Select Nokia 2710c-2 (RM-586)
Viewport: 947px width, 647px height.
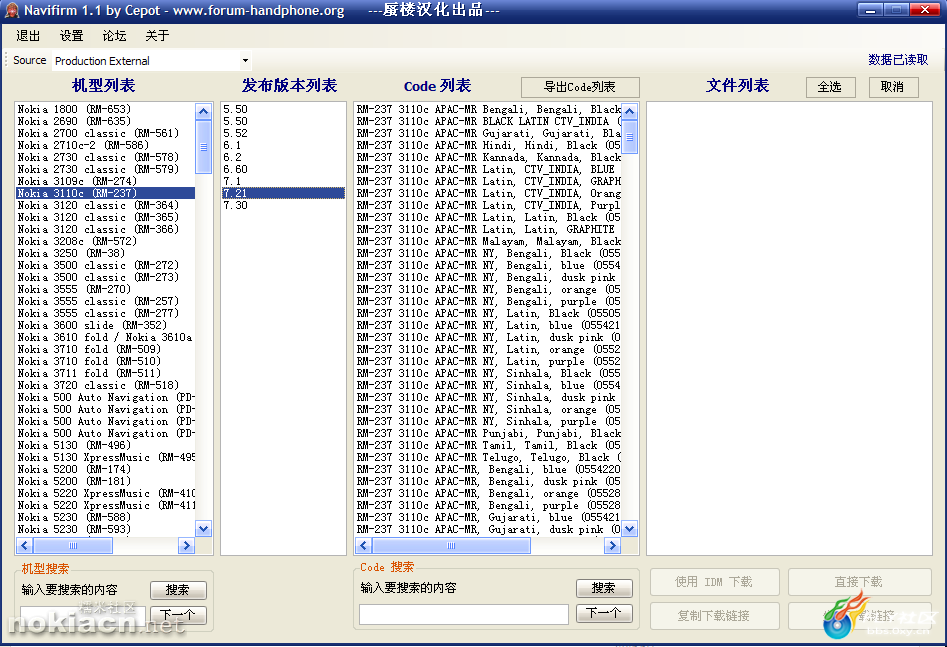105,146
